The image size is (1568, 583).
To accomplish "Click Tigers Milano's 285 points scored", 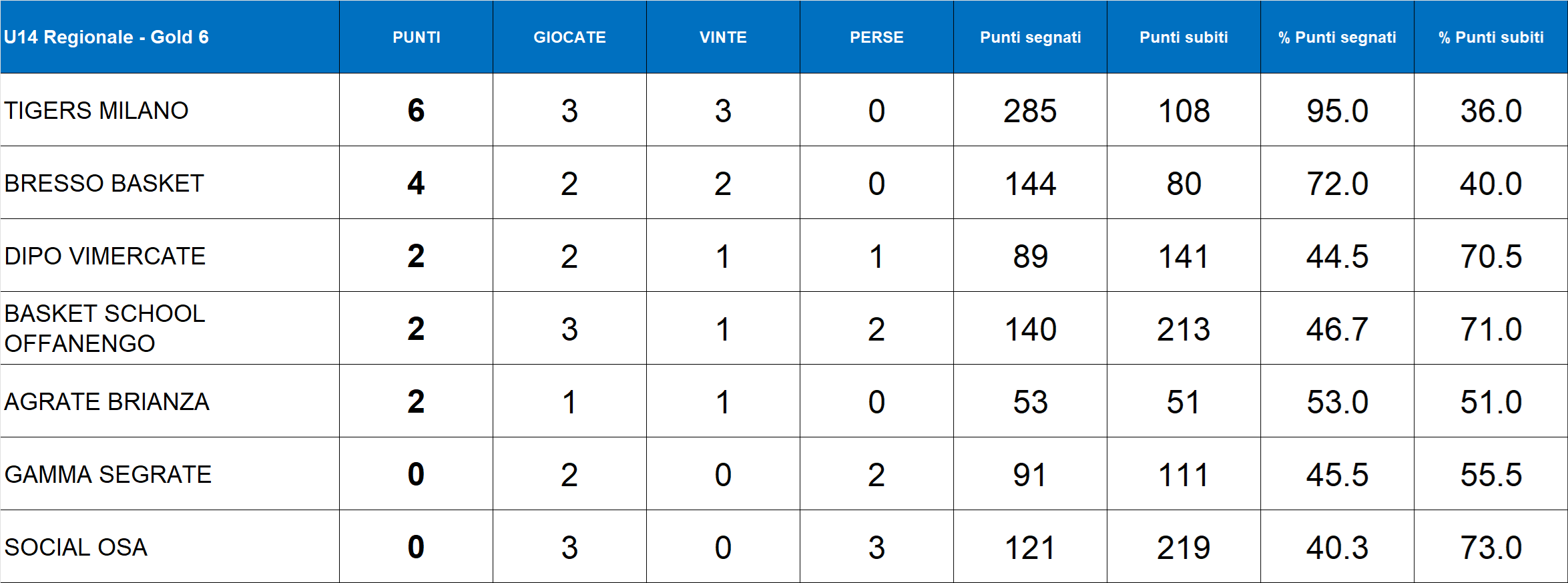I will [1030, 111].
